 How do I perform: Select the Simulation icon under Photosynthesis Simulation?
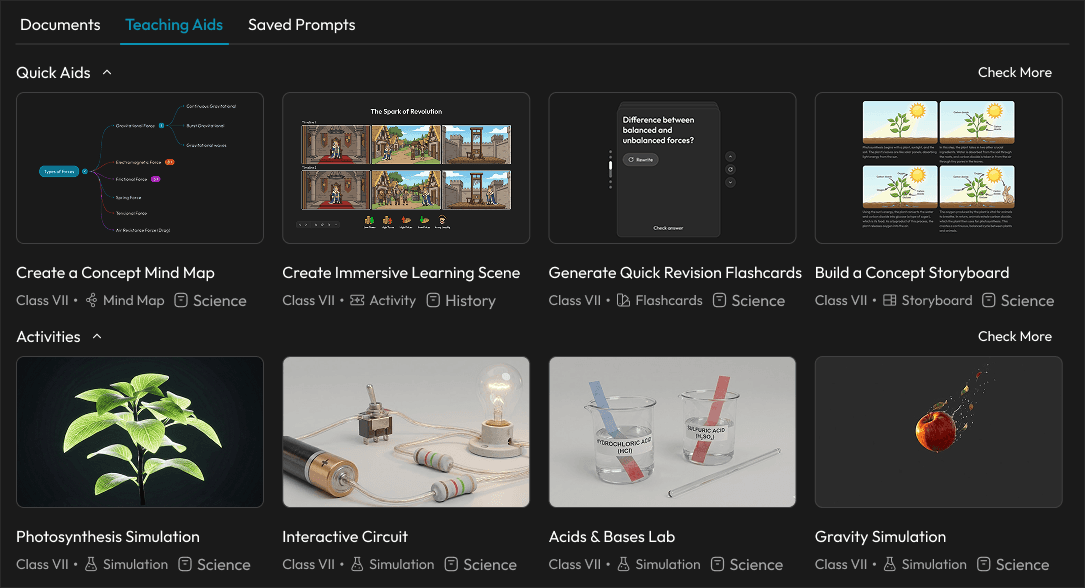[x=90, y=564]
